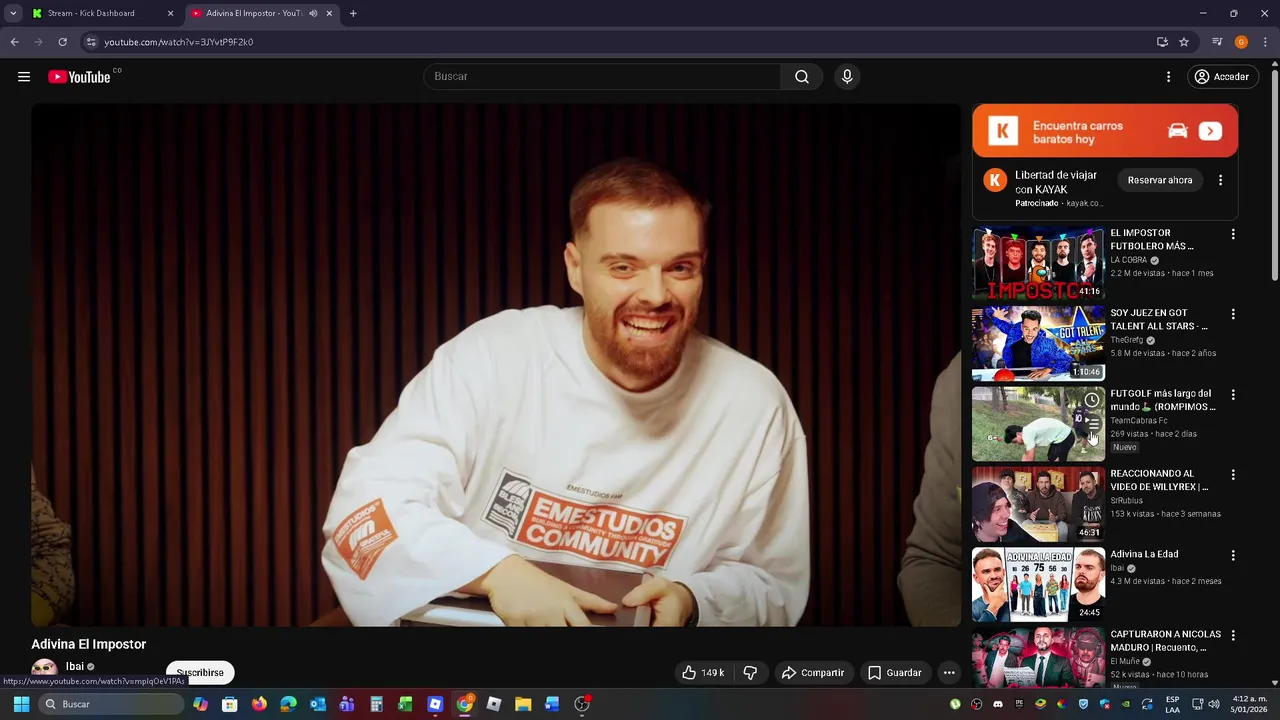Open options for REACCIONANDO AL VIDEO DE WILLYREX
The image size is (1280, 720).
[1233, 475]
